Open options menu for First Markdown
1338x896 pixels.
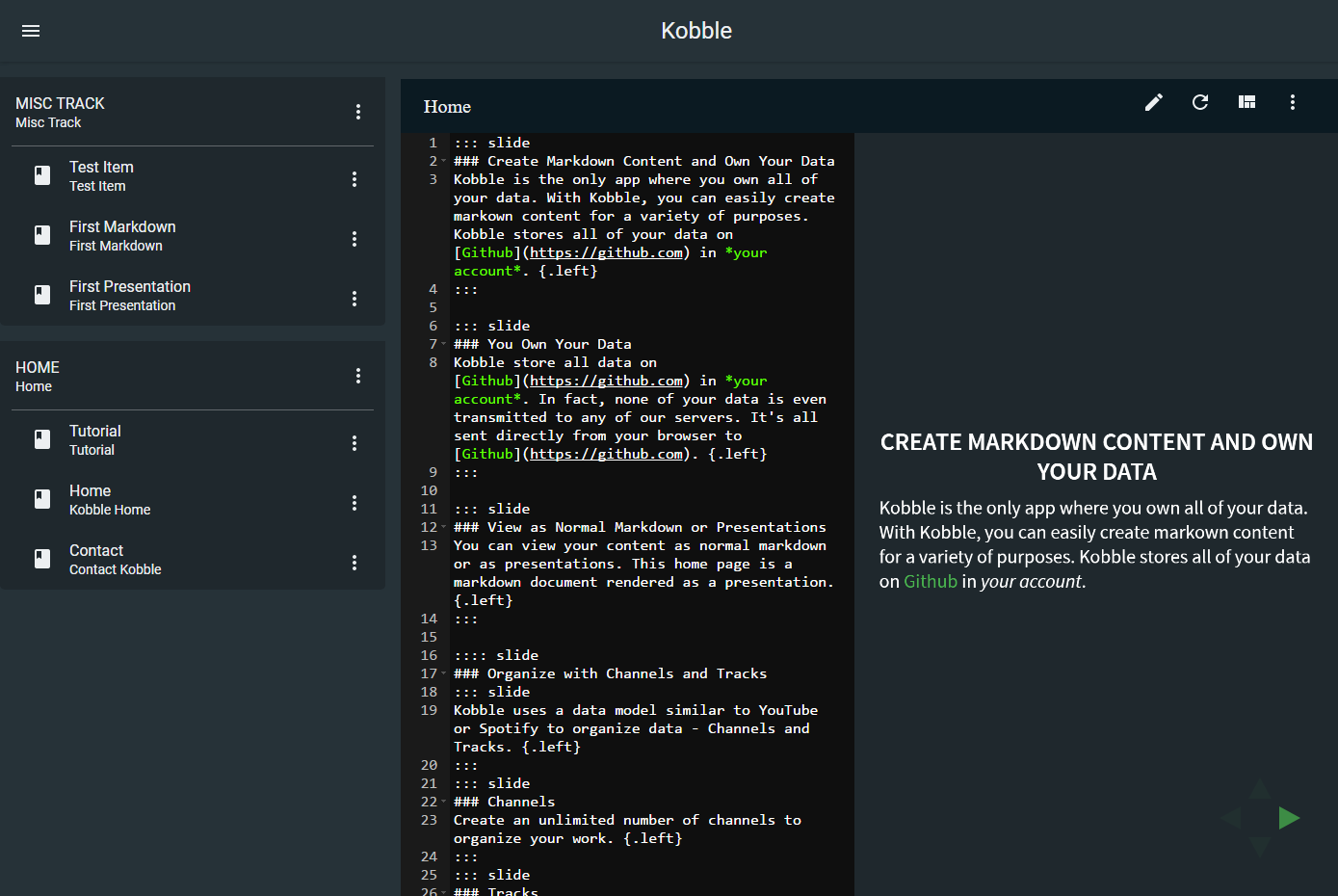[354, 239]
